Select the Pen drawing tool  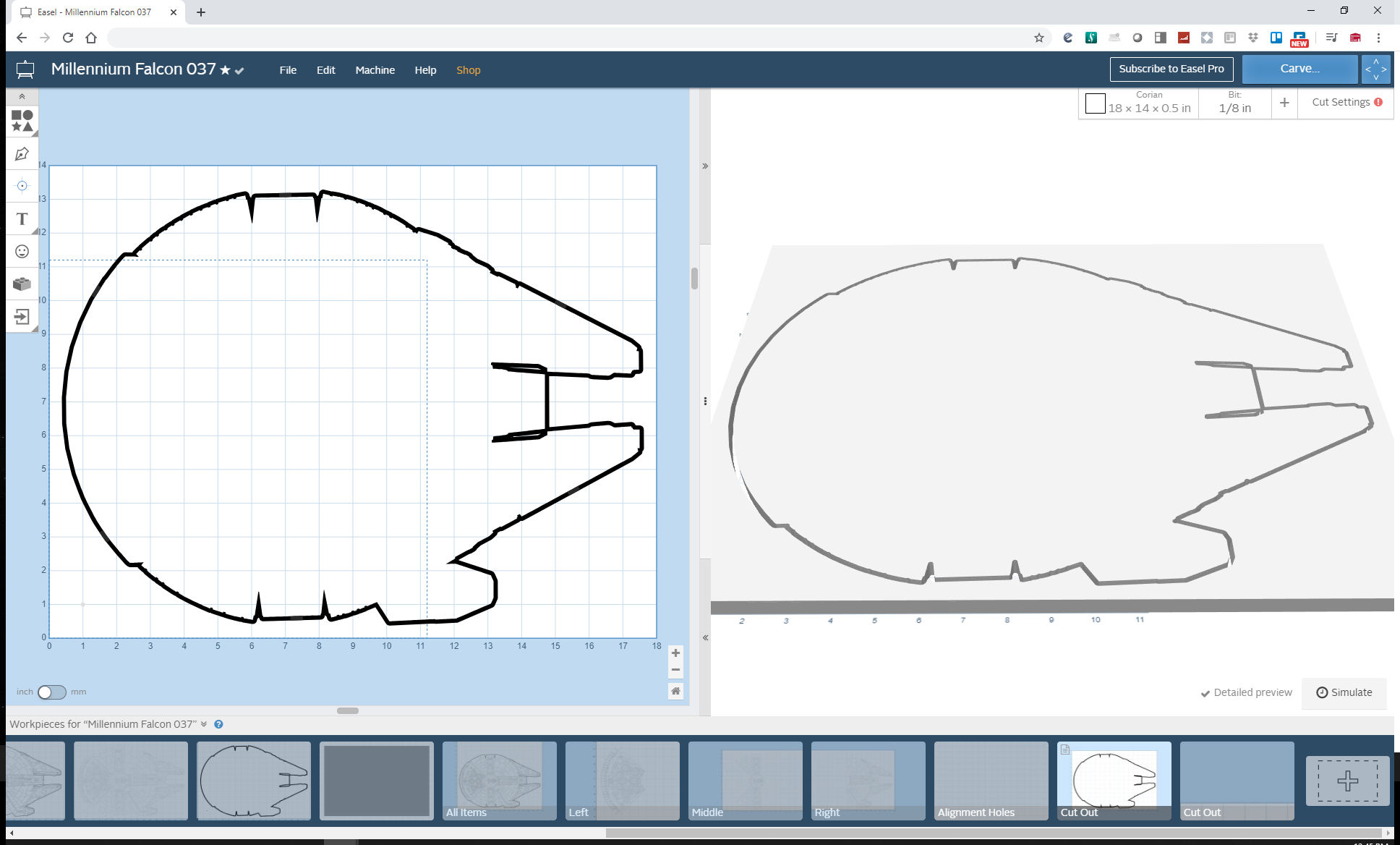click(22, 153)
